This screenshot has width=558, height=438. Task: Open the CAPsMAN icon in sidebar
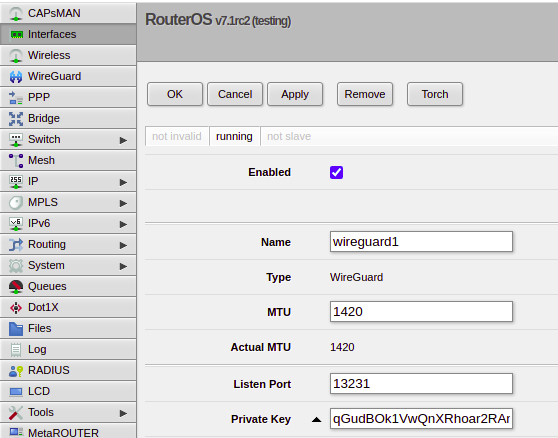(16, 14)
